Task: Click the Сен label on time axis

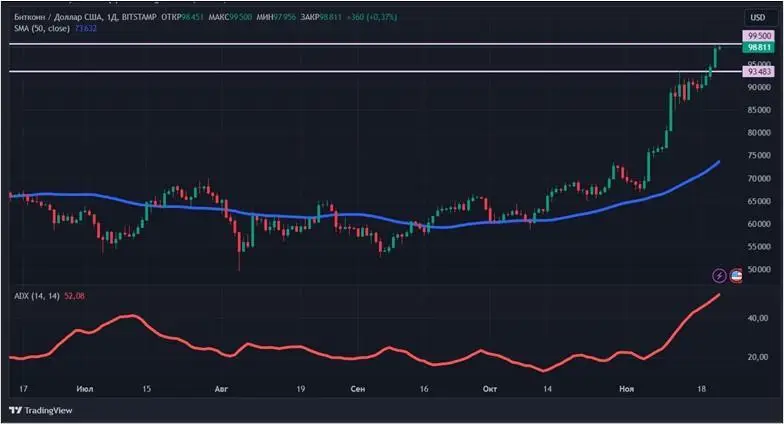Action: tap(358, 387)
